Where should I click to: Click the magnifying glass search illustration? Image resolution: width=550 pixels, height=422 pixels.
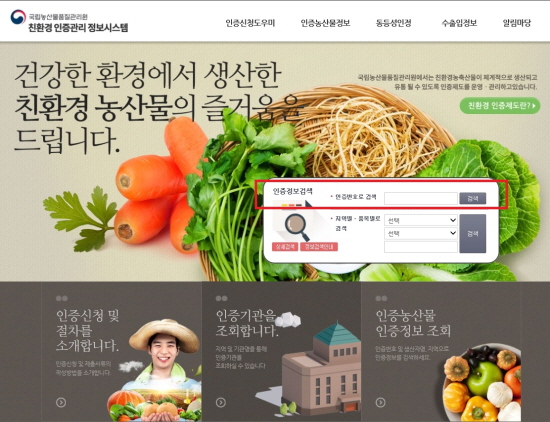coord(297,227)
